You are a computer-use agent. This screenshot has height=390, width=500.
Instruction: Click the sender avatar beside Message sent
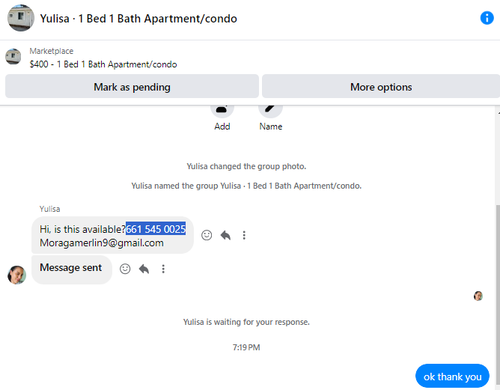17,275
